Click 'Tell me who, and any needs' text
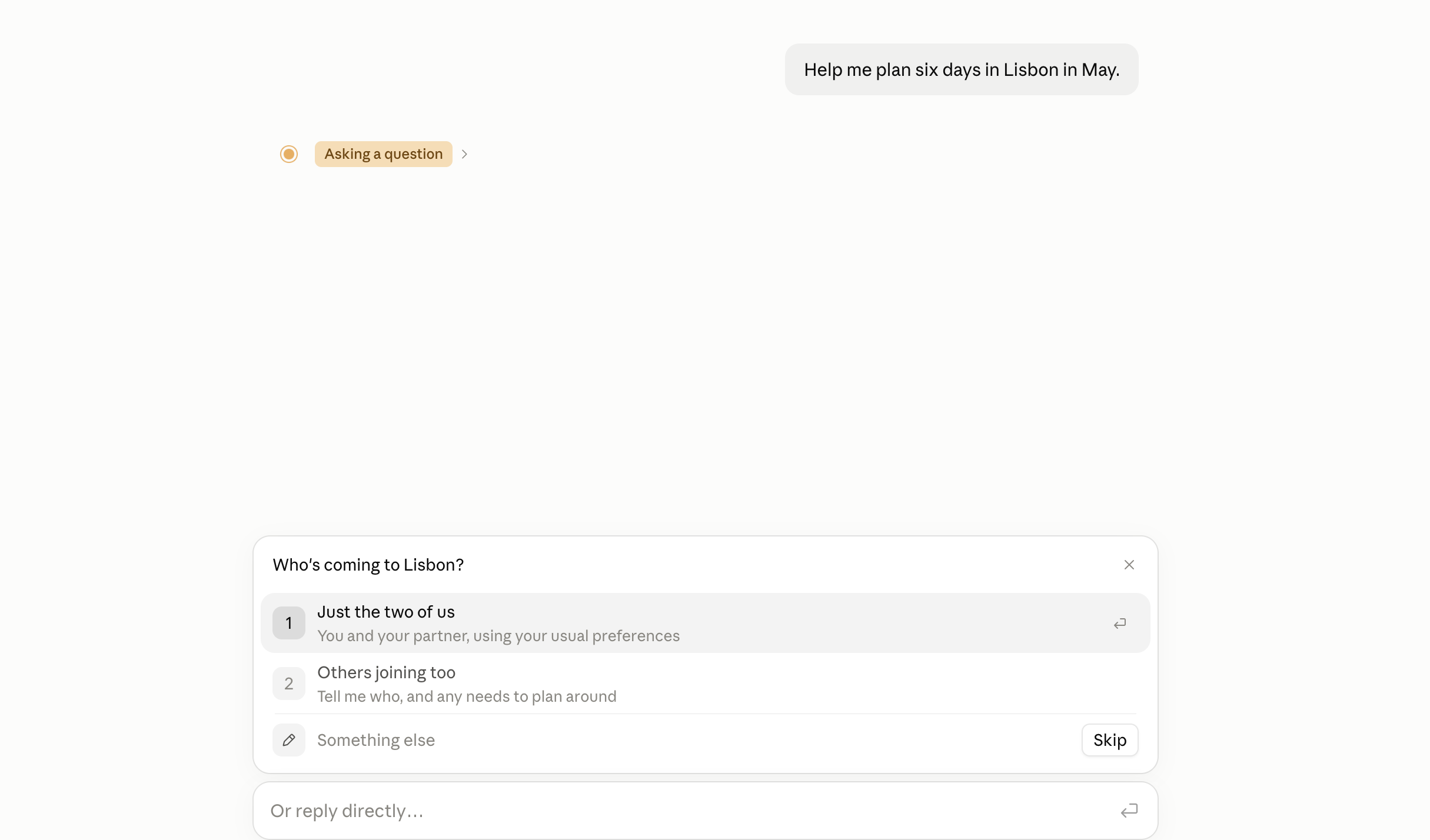The height and width of the screenshot is (840, 1430). [x=466, y=696]
